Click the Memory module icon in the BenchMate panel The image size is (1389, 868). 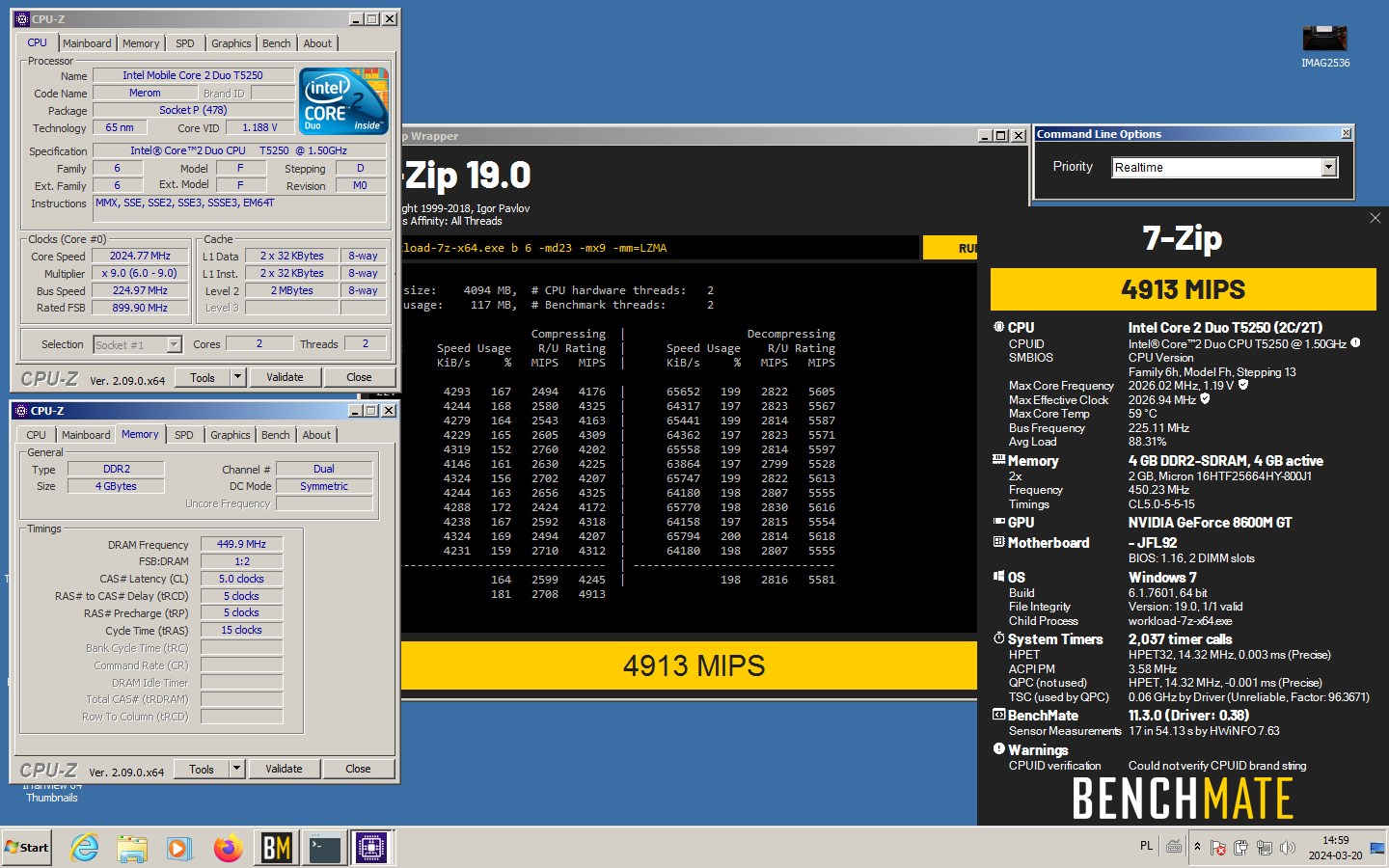[x=998, y=460]
